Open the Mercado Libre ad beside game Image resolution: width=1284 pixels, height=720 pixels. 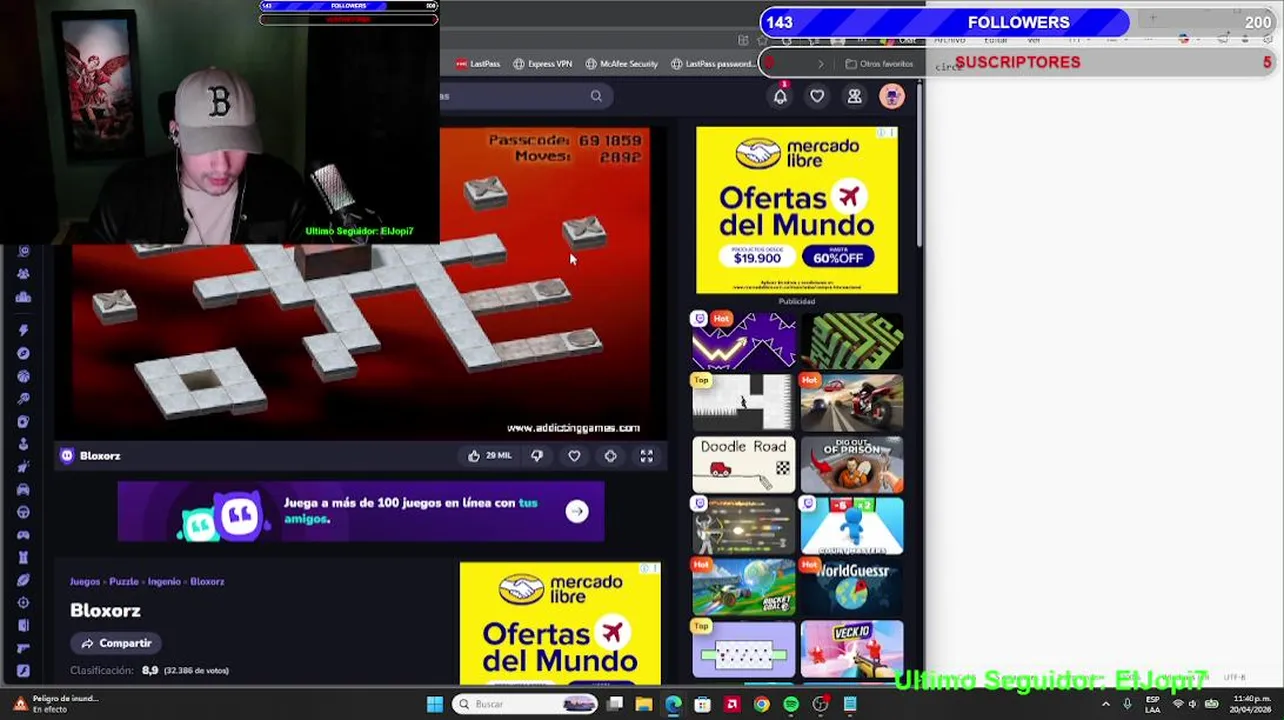(797, 210)
